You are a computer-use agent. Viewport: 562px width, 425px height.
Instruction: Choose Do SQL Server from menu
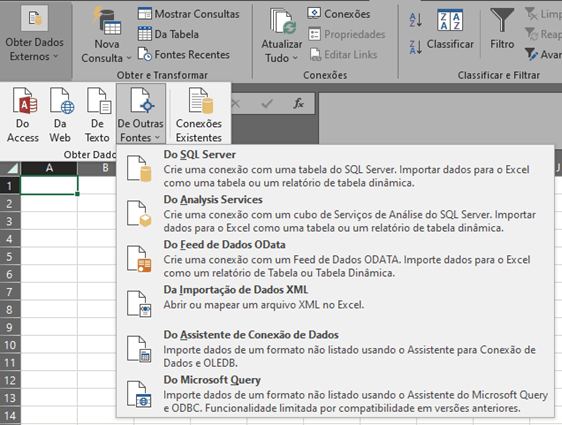(335, 168)
